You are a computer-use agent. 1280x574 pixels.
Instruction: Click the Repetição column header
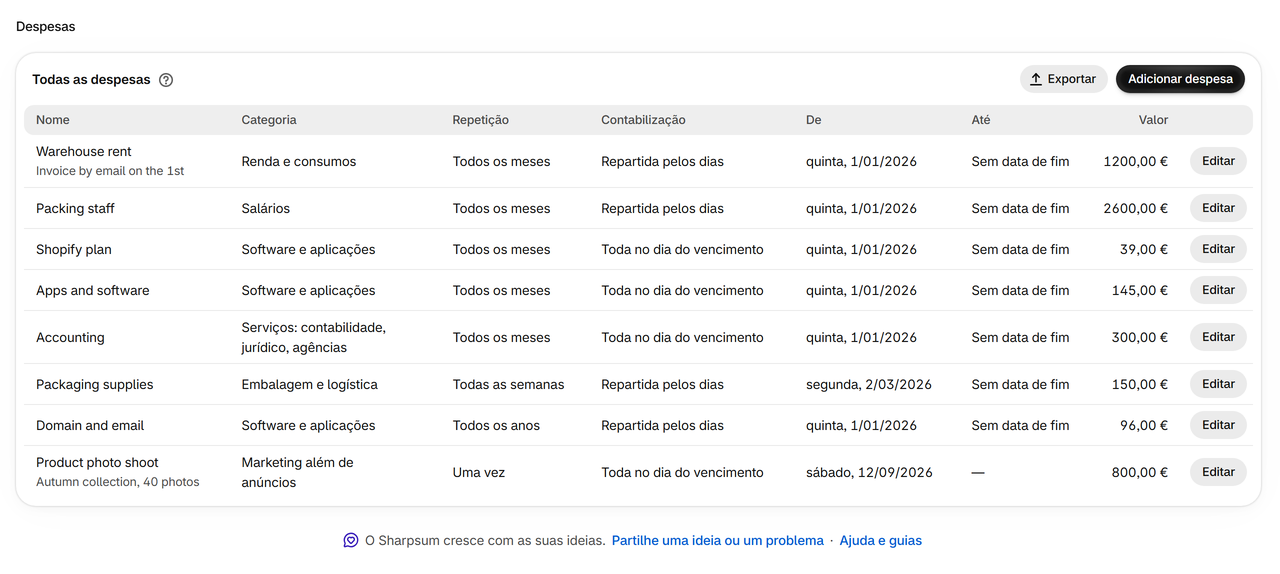pos(480,120)
